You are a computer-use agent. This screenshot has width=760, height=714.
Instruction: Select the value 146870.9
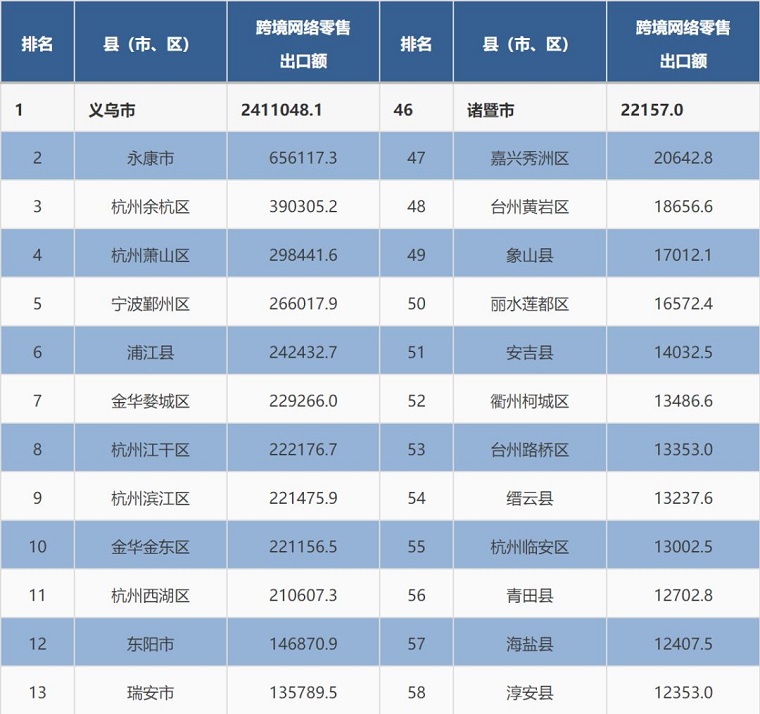(303, 644)
